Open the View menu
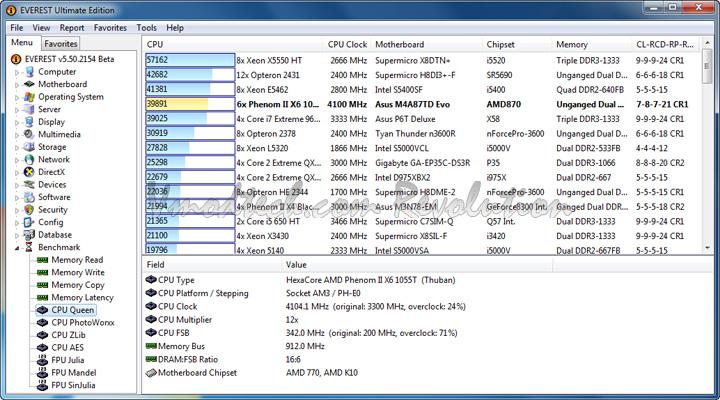The height and width of the screenshot is (400, 720). coord(41,28)
